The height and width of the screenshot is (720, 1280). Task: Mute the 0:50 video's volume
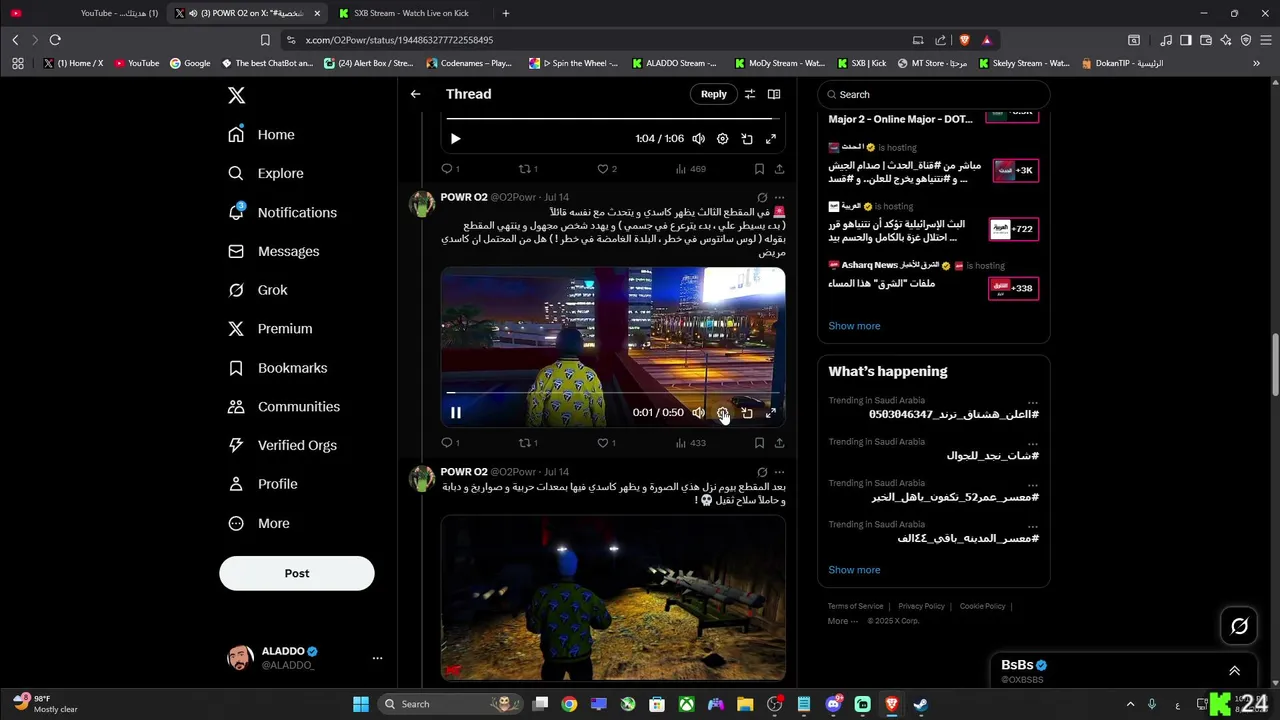(698, 413)
